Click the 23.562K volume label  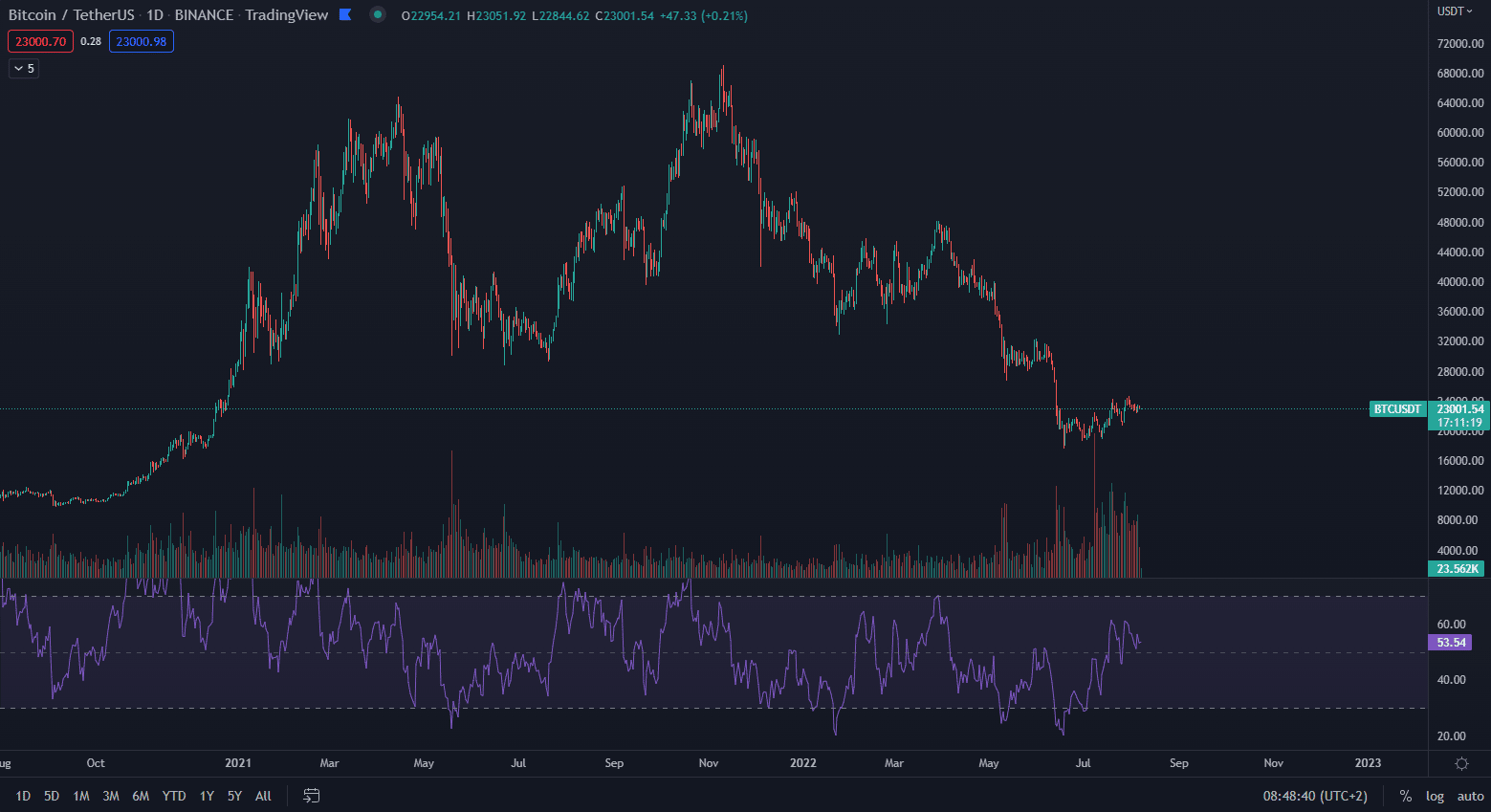coord(1458,569)
